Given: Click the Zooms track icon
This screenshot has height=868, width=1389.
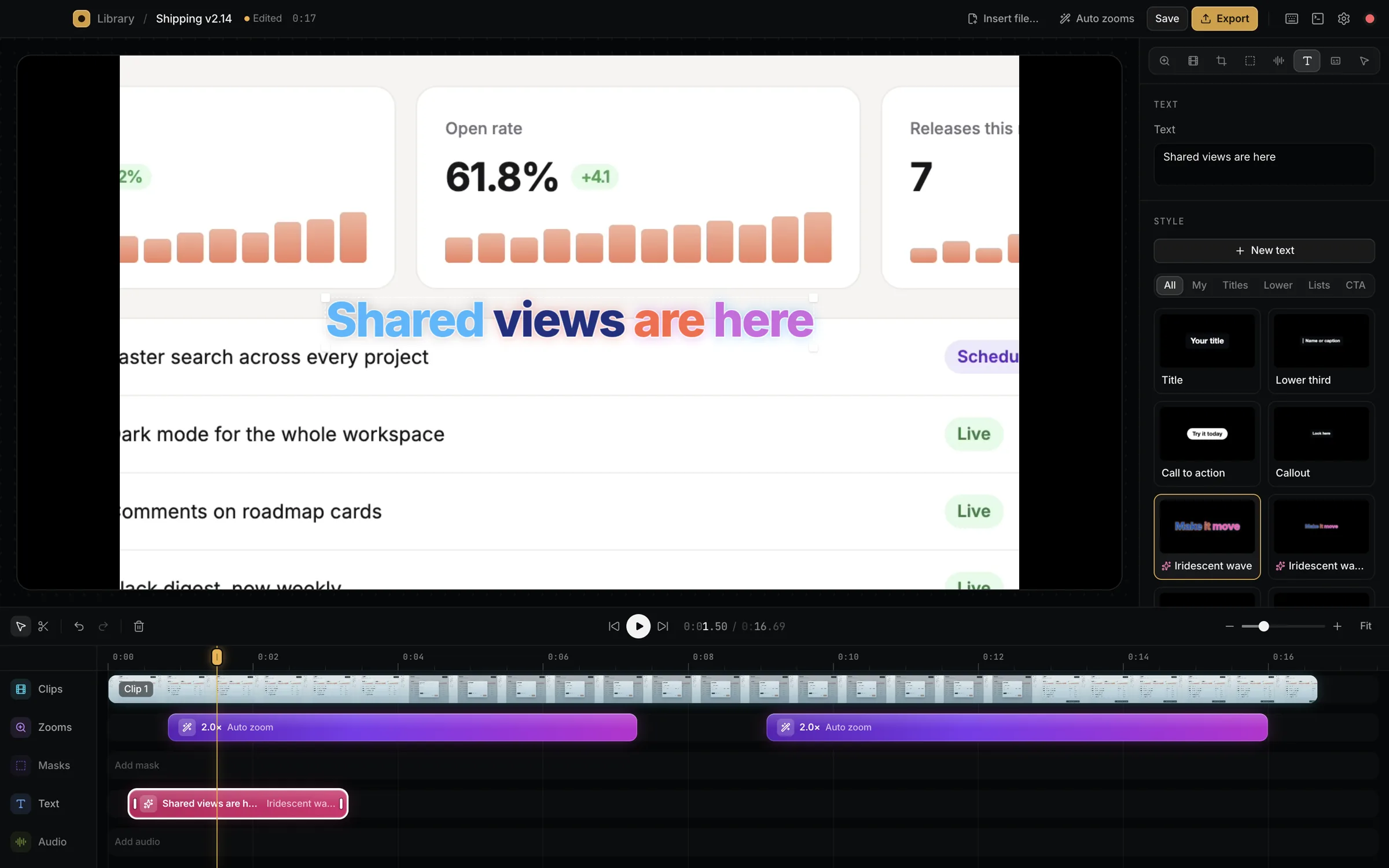Looking at the screenshot, I should click(21, 727).
